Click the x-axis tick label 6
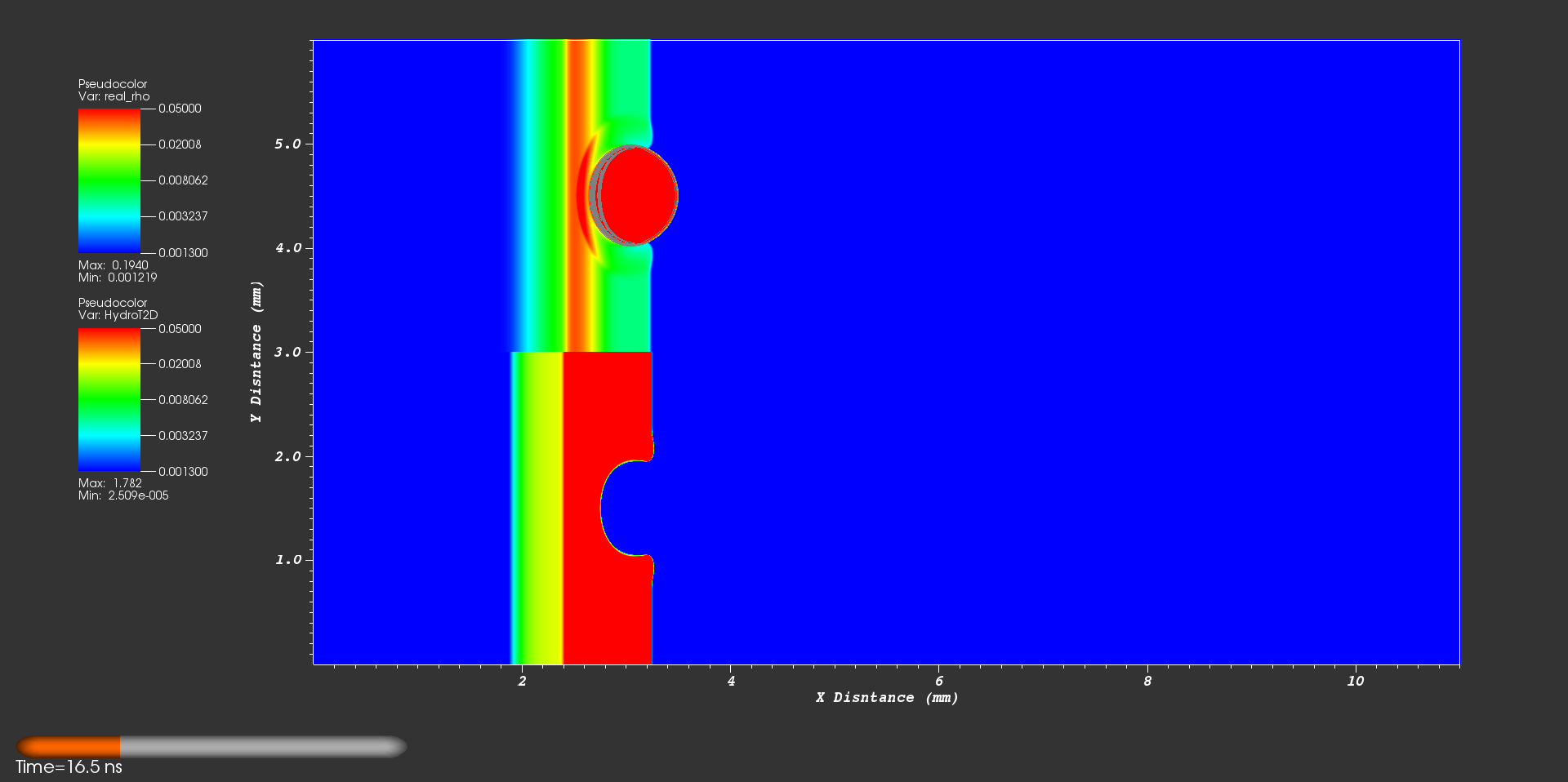The width and height of the screenshot is (1568, 782). [x=939, y=681]
